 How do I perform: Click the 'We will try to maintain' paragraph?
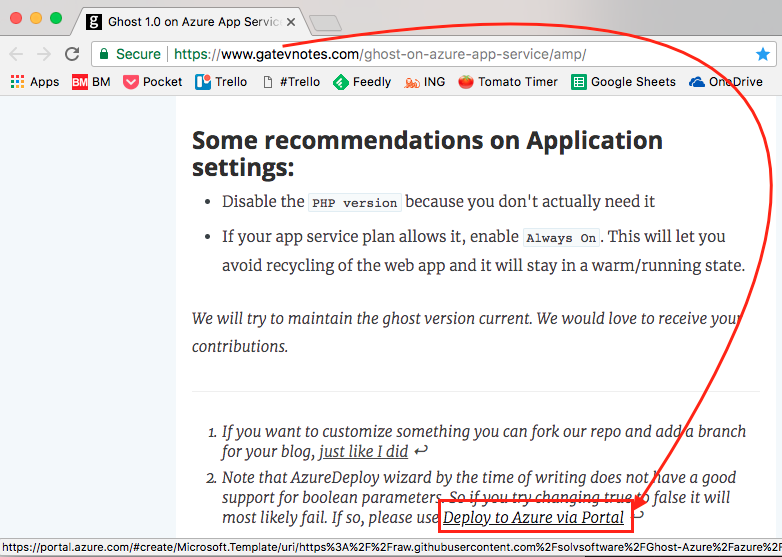point(468,332)
